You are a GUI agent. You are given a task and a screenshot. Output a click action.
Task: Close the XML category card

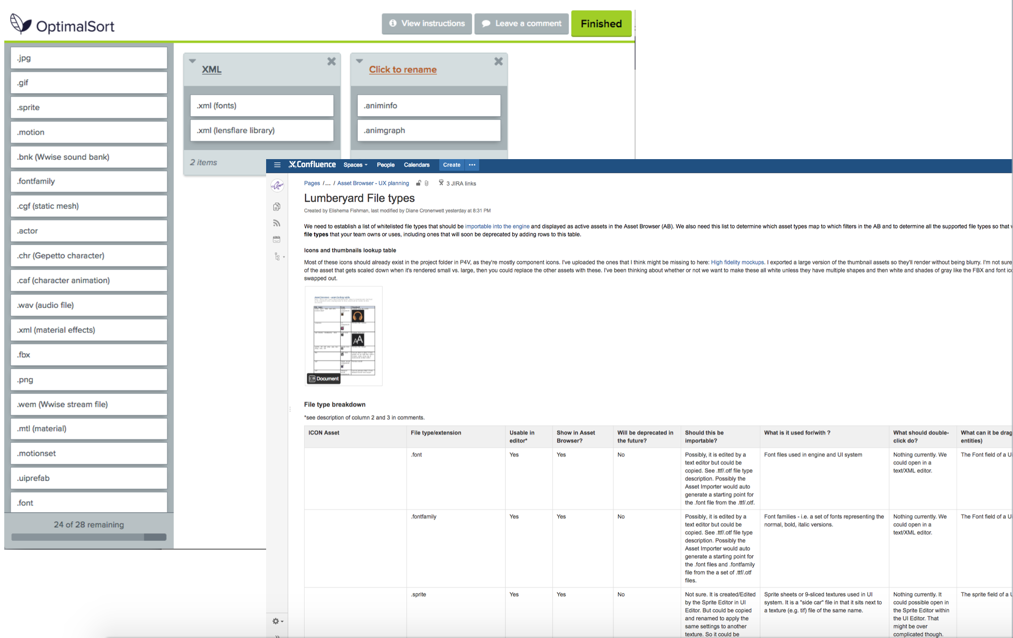[x=331, y=61]
